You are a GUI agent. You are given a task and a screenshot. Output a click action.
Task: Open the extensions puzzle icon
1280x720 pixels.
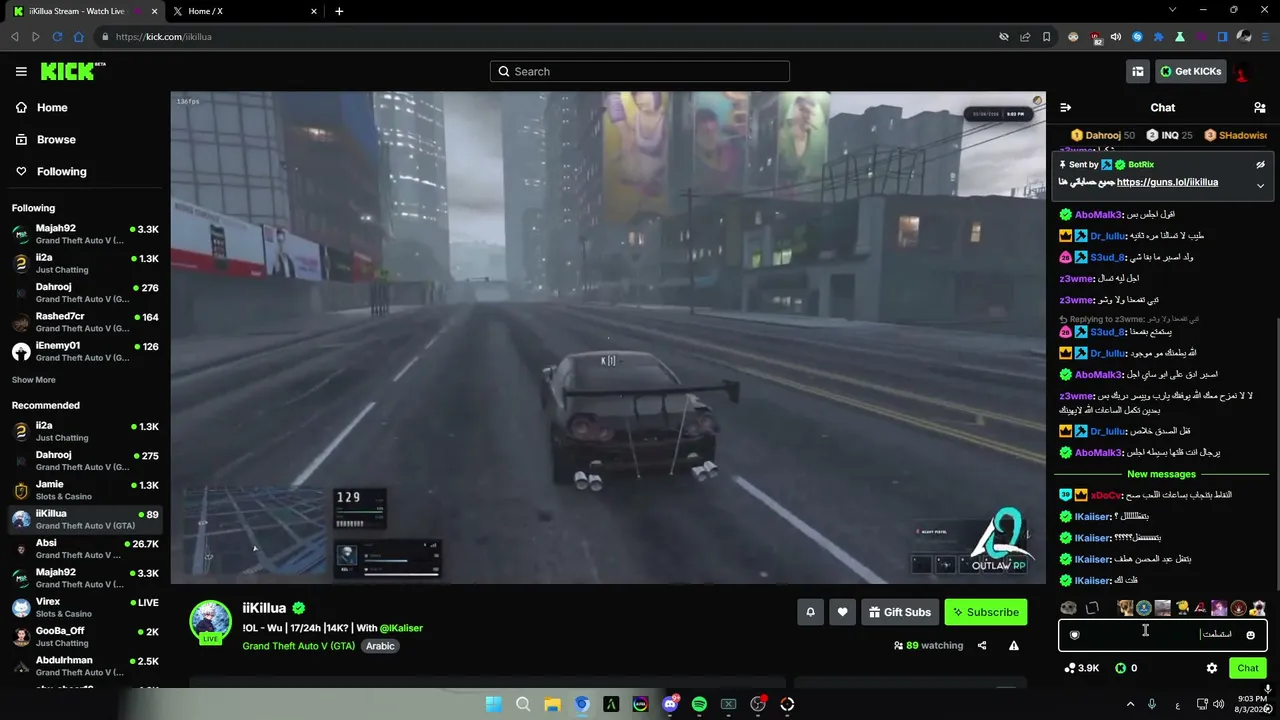[x=1159, y=37]
